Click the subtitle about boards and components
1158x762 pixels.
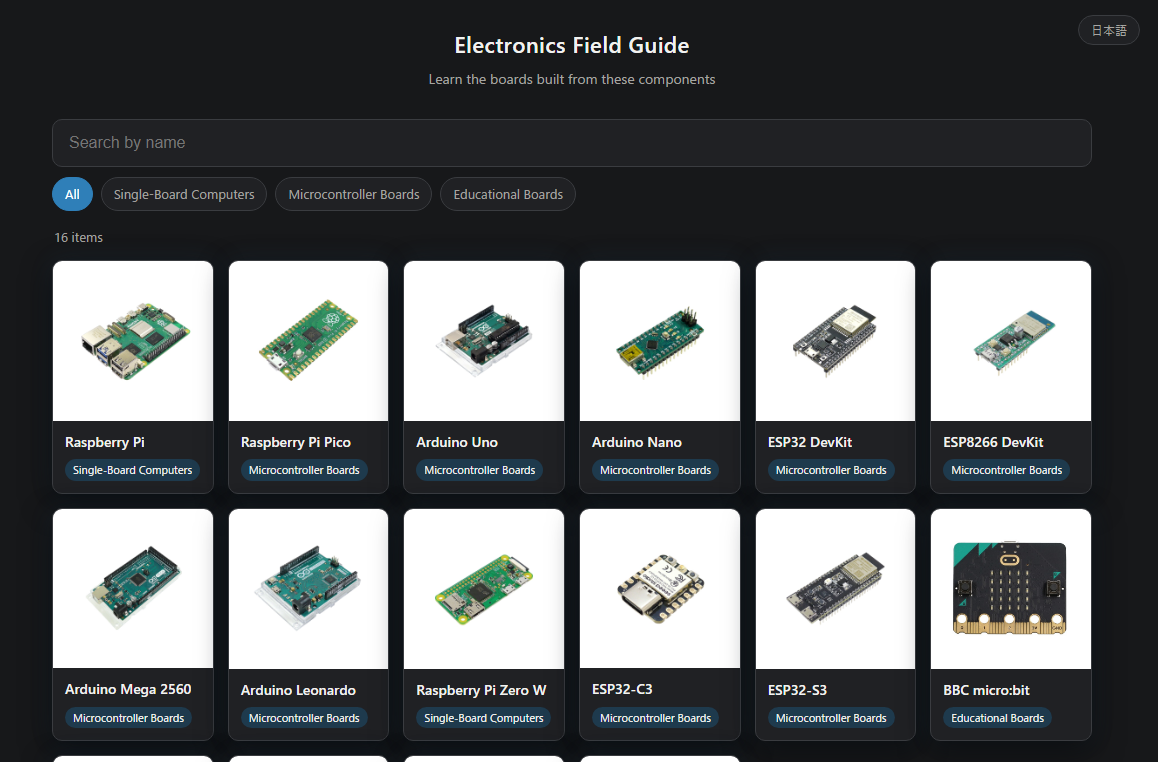point(572,79)
